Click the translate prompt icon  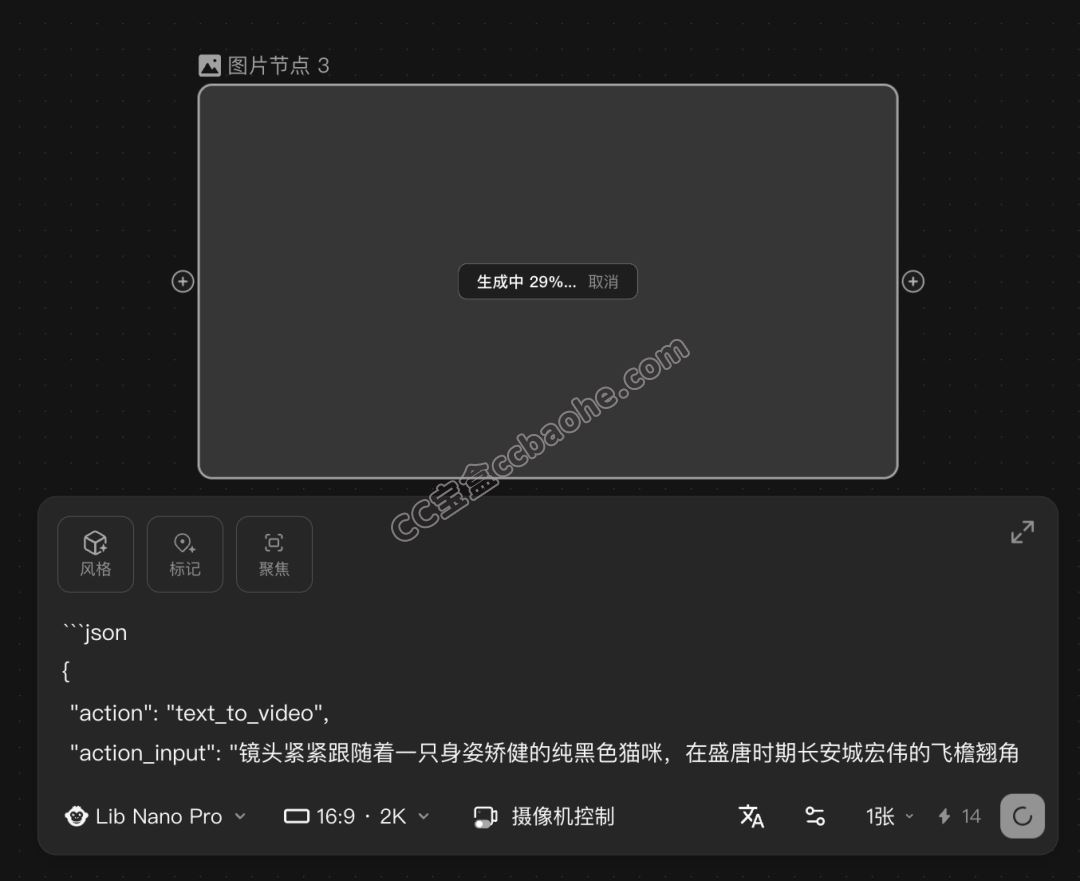751,816
